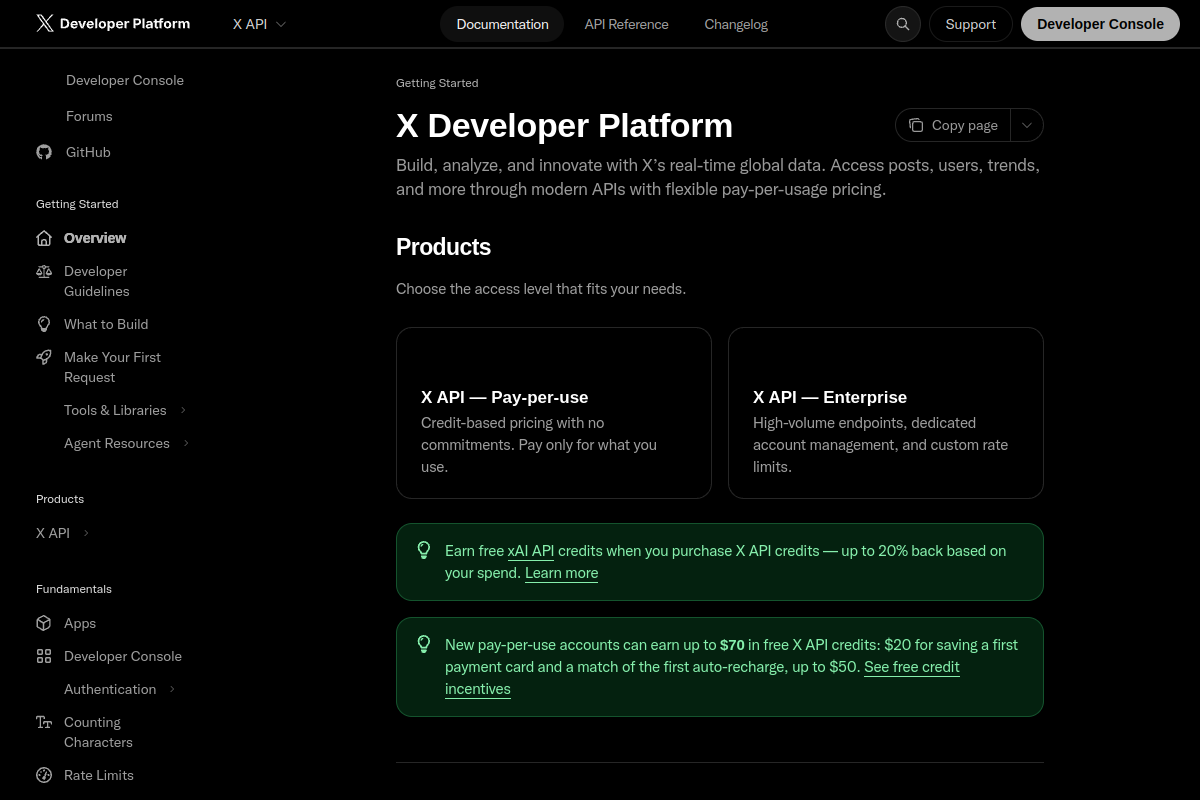This screenshot has width=1200, height=800.
Task: Open Make Your First Request page
Action: pyautogui.click(x=112, y=367)
